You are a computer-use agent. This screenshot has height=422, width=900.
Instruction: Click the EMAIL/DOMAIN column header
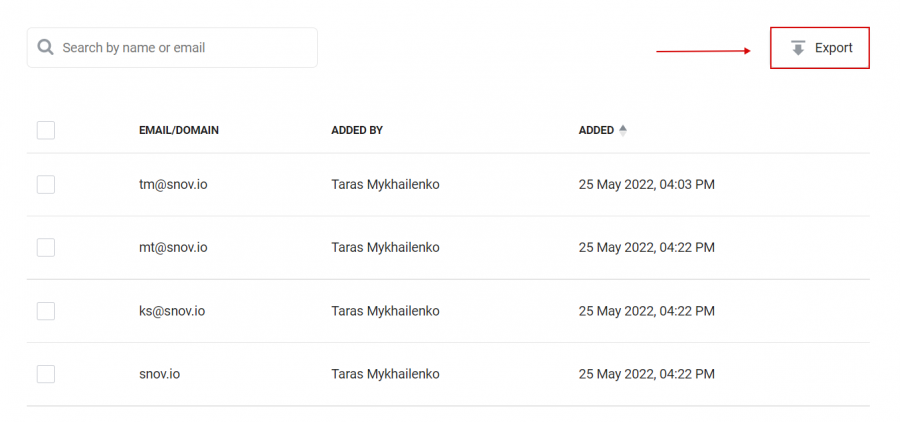pos(179,130)
